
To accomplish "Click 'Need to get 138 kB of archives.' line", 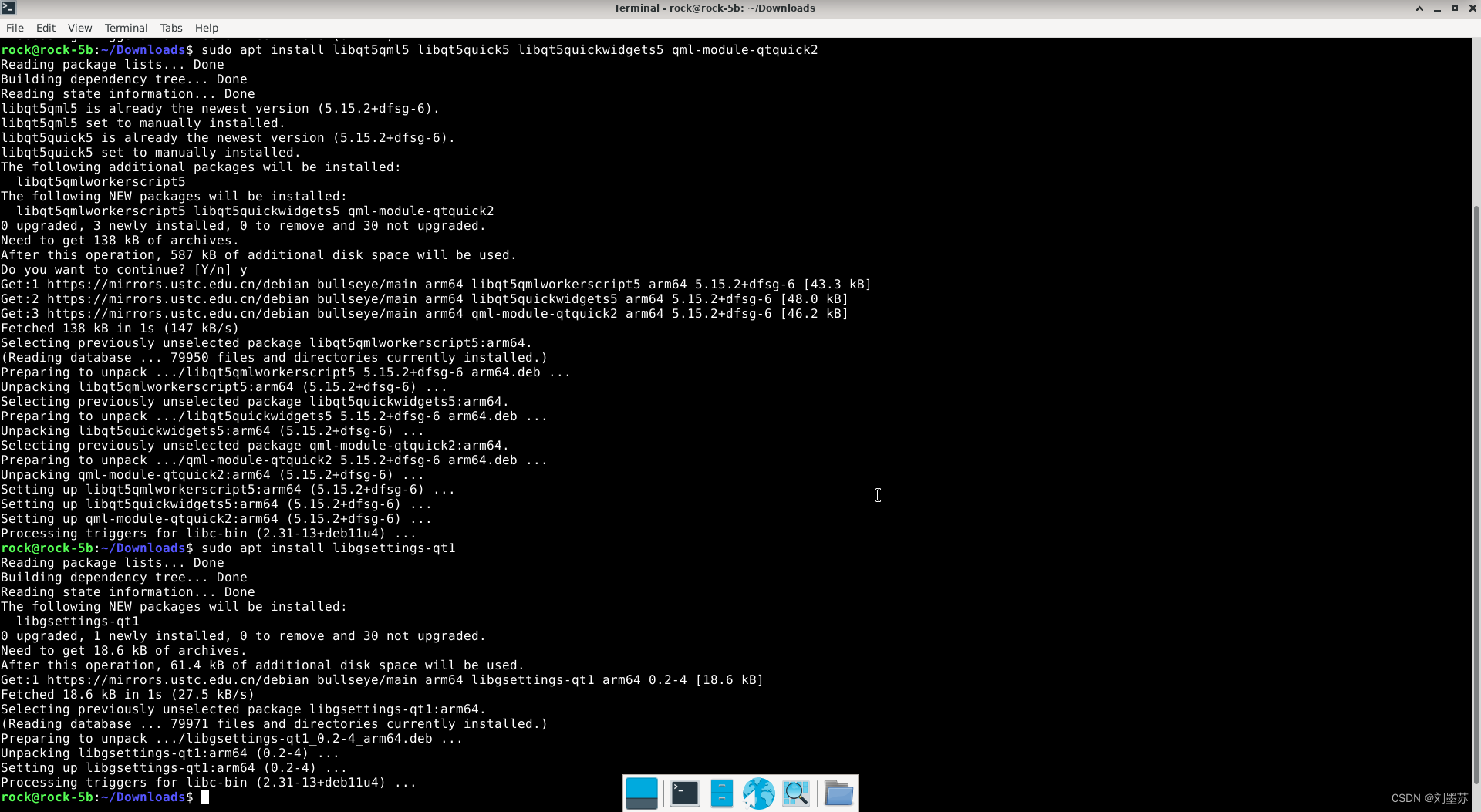I will [120, 241].
